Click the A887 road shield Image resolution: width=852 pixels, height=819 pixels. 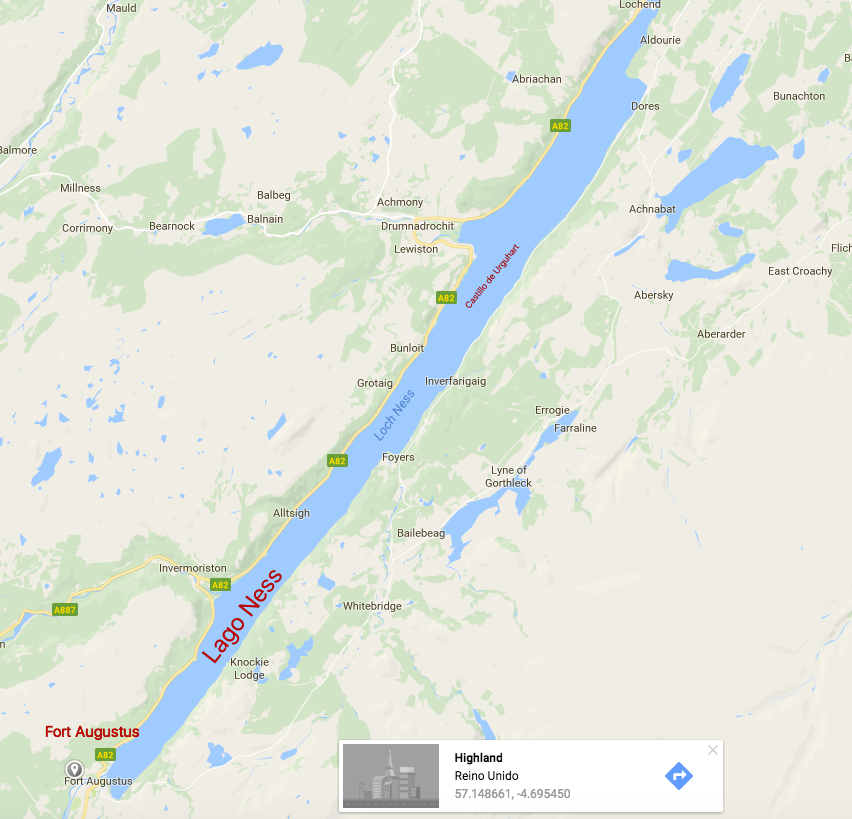[65, 610]
